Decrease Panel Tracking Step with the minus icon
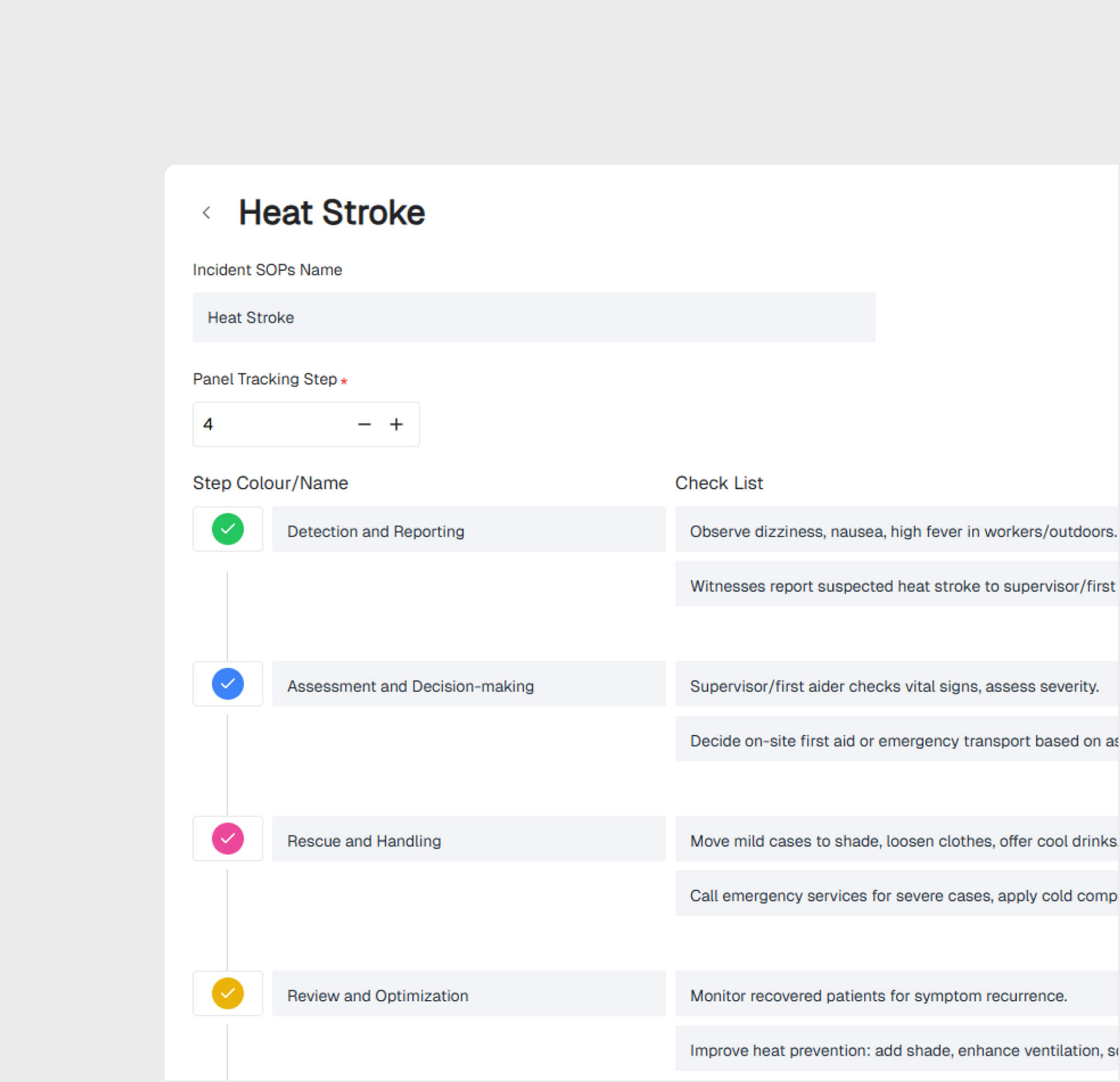The height and width of the screenshot is (1082, 1120). coord(364,424)
